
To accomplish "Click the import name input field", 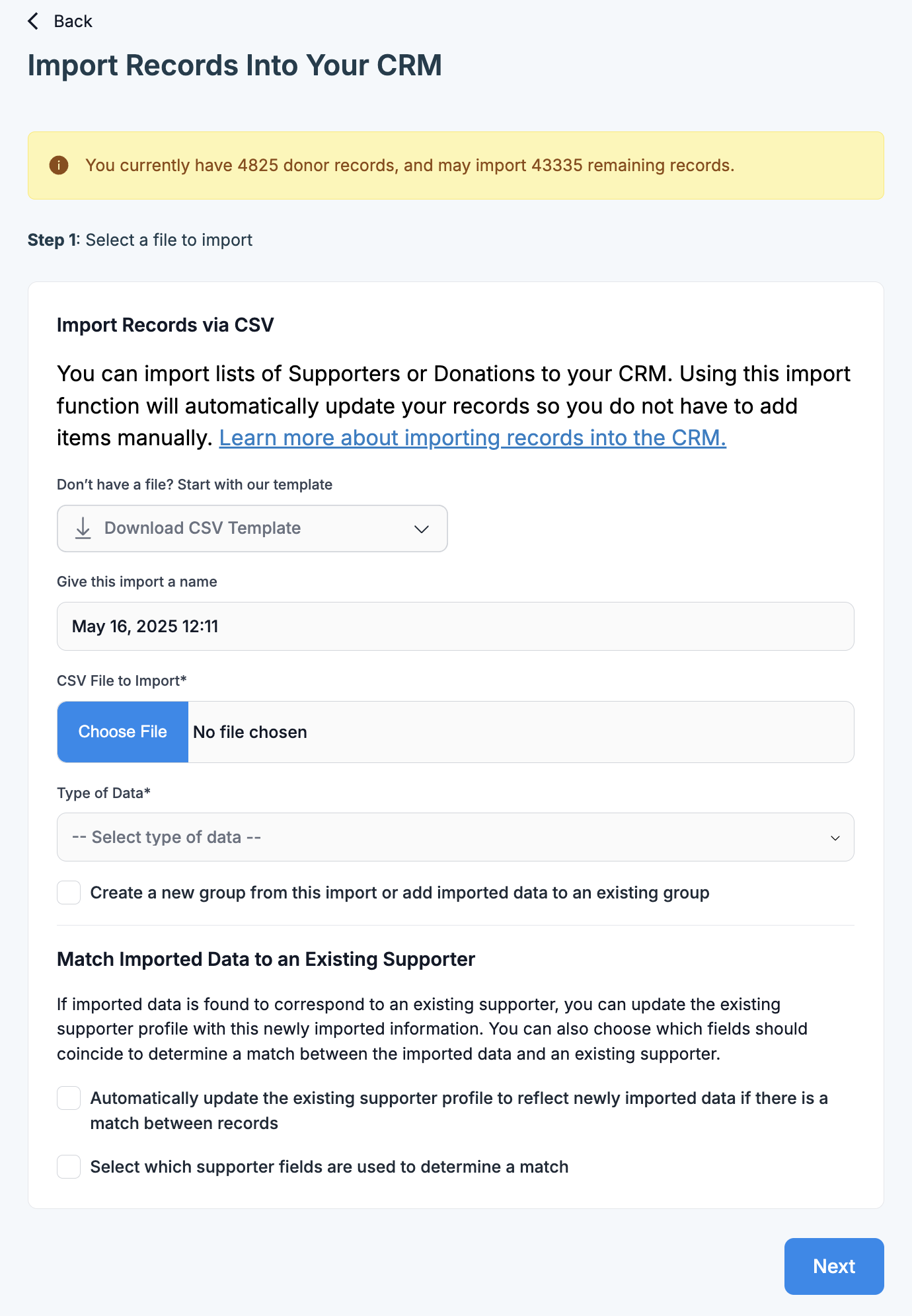I will 455,626.
